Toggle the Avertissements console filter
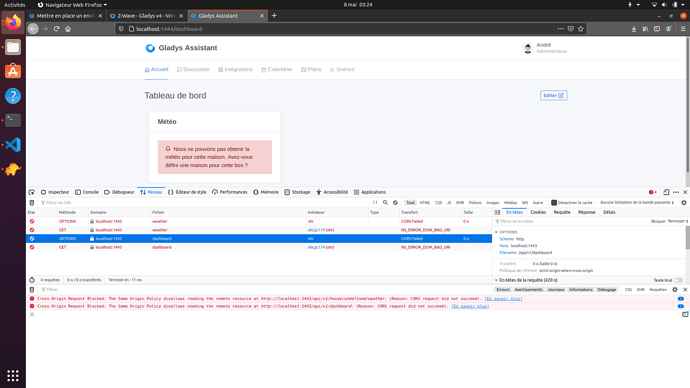Screen dimensions: 690x388 pyautogui.click(x=529, y=290)
